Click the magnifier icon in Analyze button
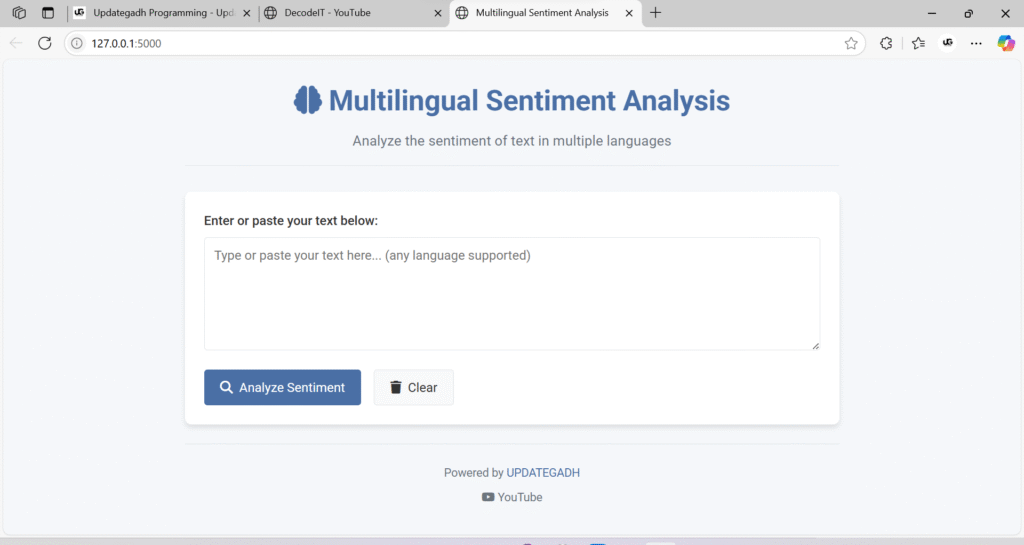 click(226, 387)
